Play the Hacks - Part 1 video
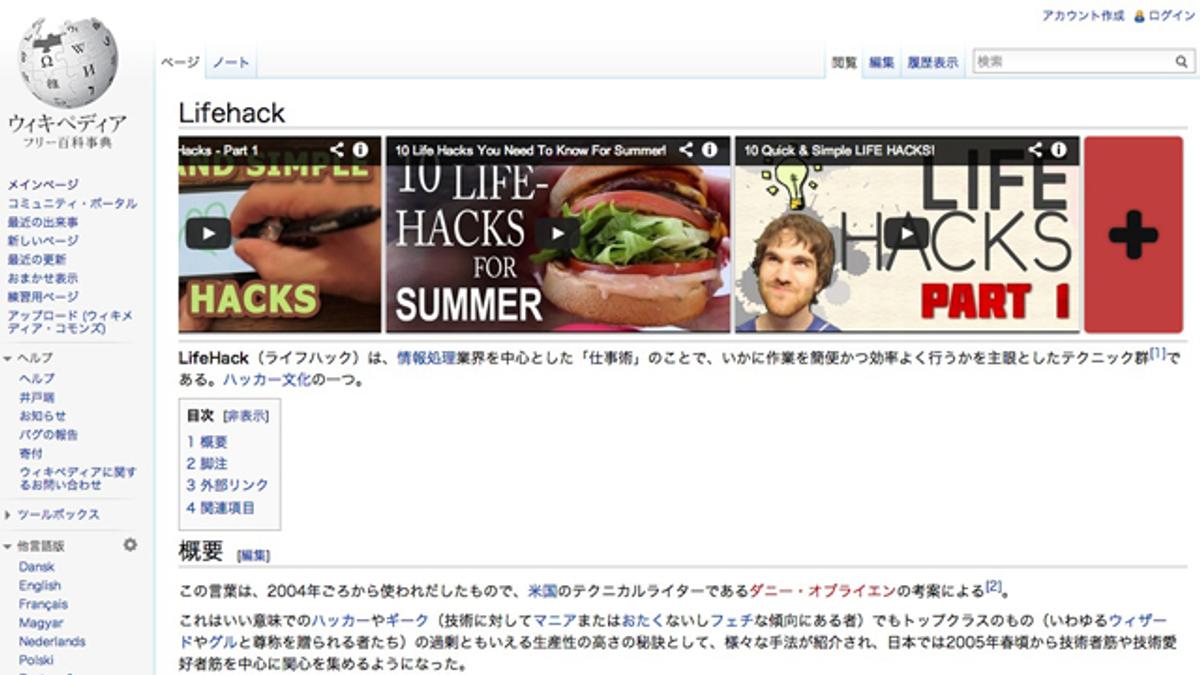The image size is (1200, 675). tap(208, 234)
